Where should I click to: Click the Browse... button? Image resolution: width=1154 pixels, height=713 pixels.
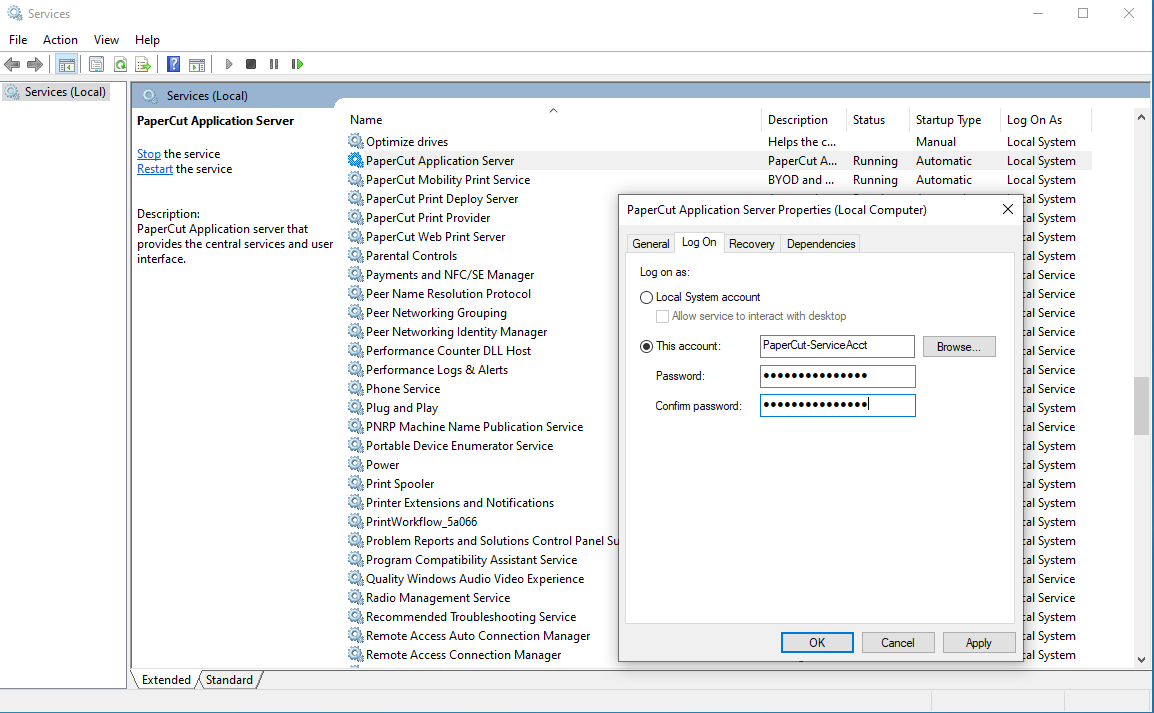point(958,347)
